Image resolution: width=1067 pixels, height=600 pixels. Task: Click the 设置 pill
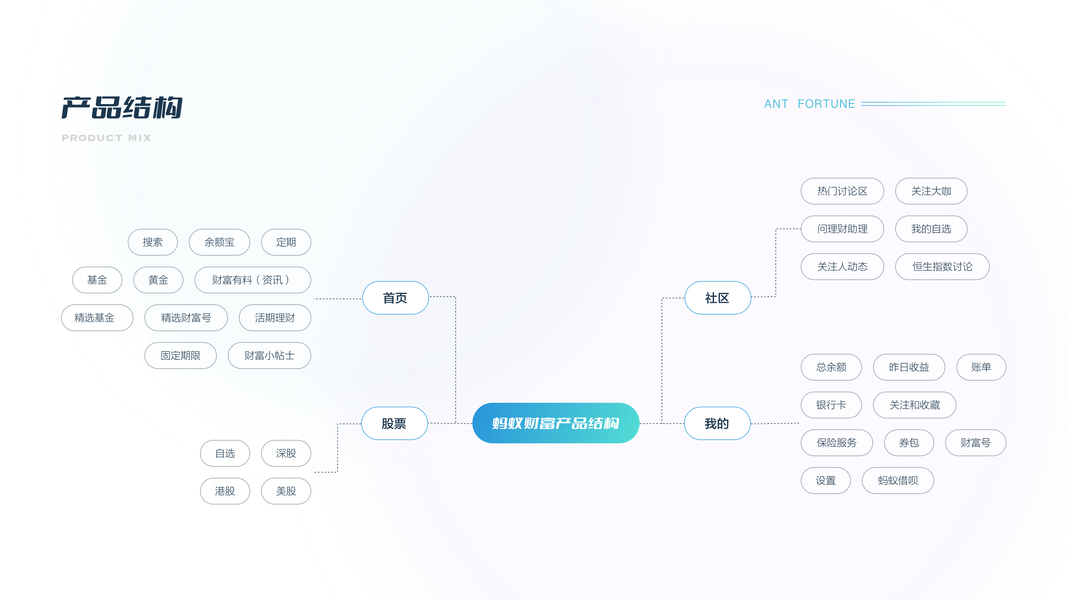(x=825, y=481)
